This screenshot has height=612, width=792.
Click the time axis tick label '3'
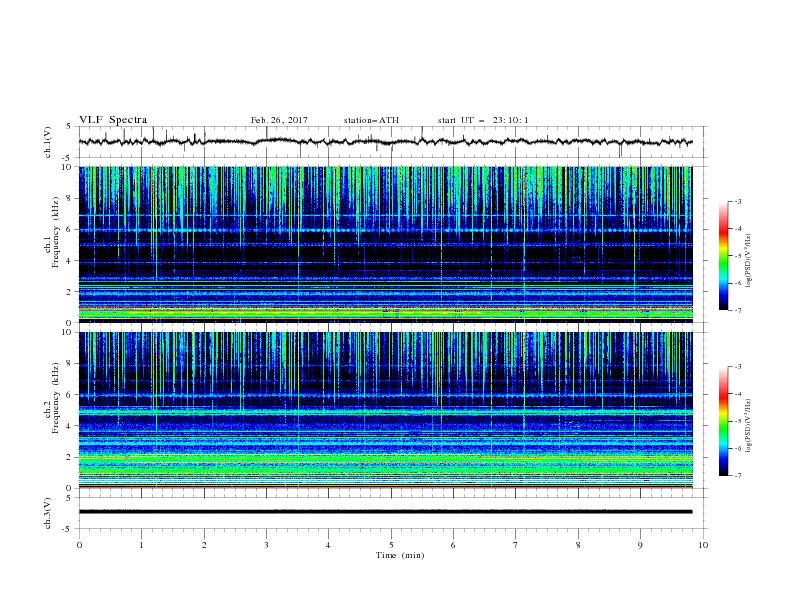[x=266, y=545]
